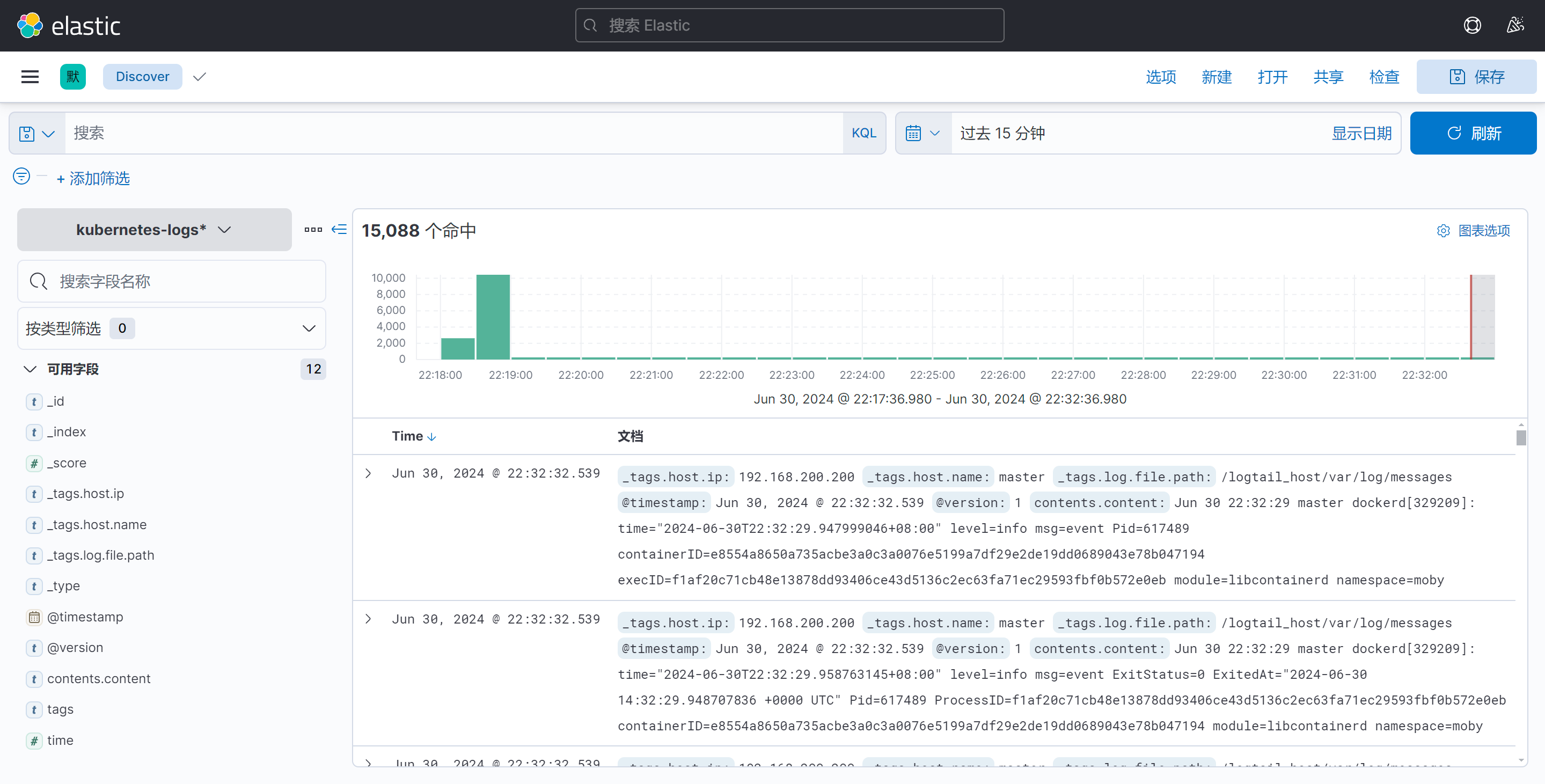Click the document table scrollbar thumb
The image size is (1545, 784).
pos(1521,438)
